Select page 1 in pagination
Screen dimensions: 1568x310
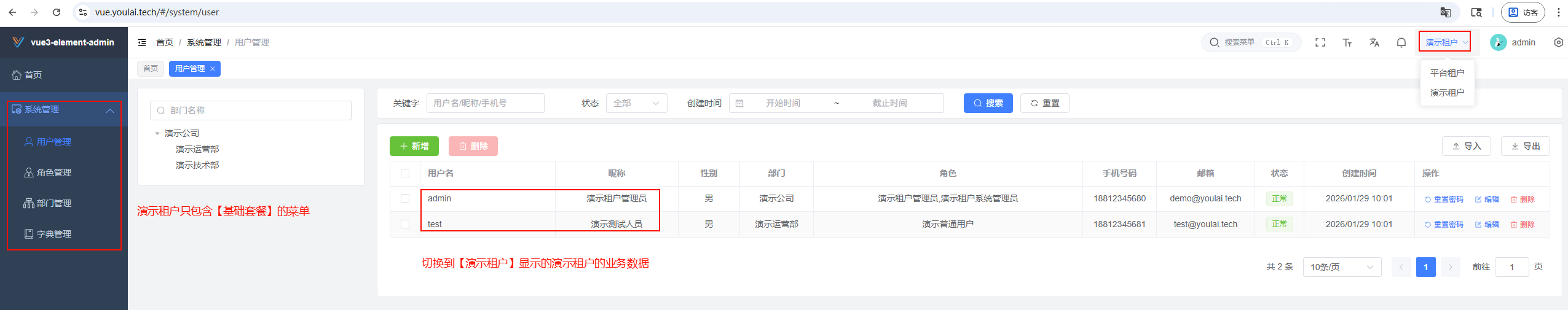tap(1426, 267)
